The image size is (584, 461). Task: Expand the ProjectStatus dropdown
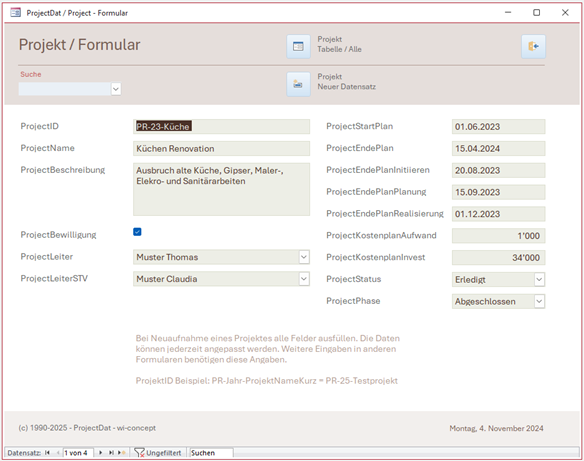(x=539, y=280)
